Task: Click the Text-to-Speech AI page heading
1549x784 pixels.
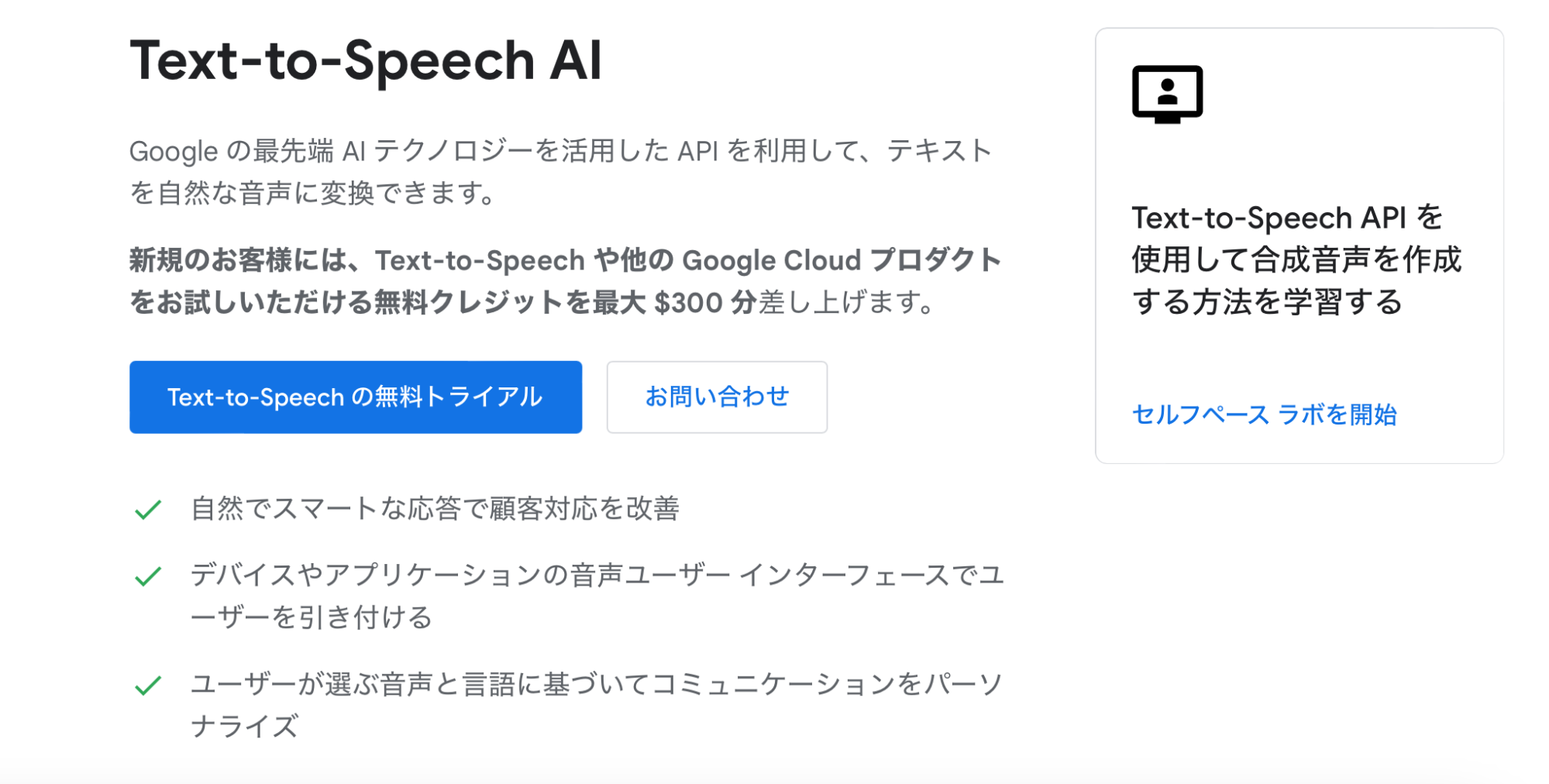Action: (365, 60)
